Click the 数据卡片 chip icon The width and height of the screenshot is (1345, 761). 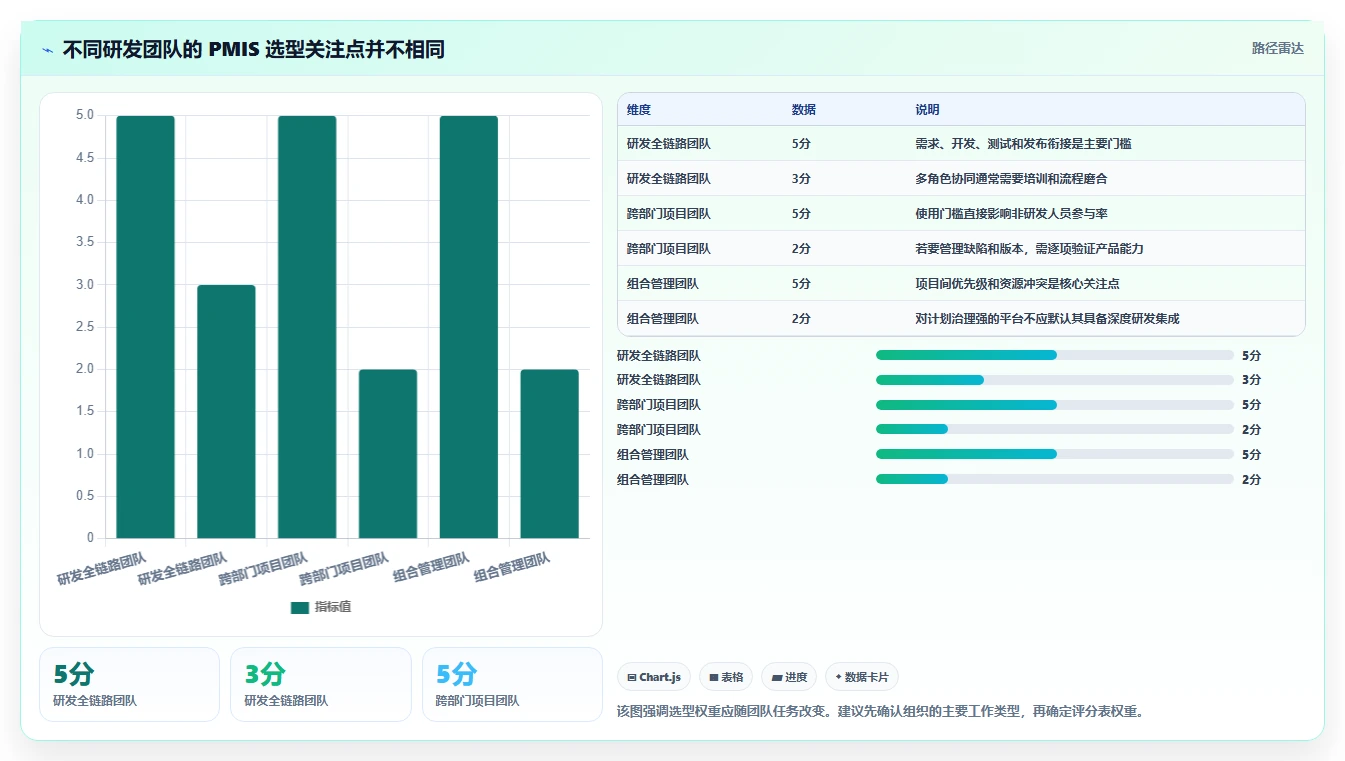(x=838, y=677)
